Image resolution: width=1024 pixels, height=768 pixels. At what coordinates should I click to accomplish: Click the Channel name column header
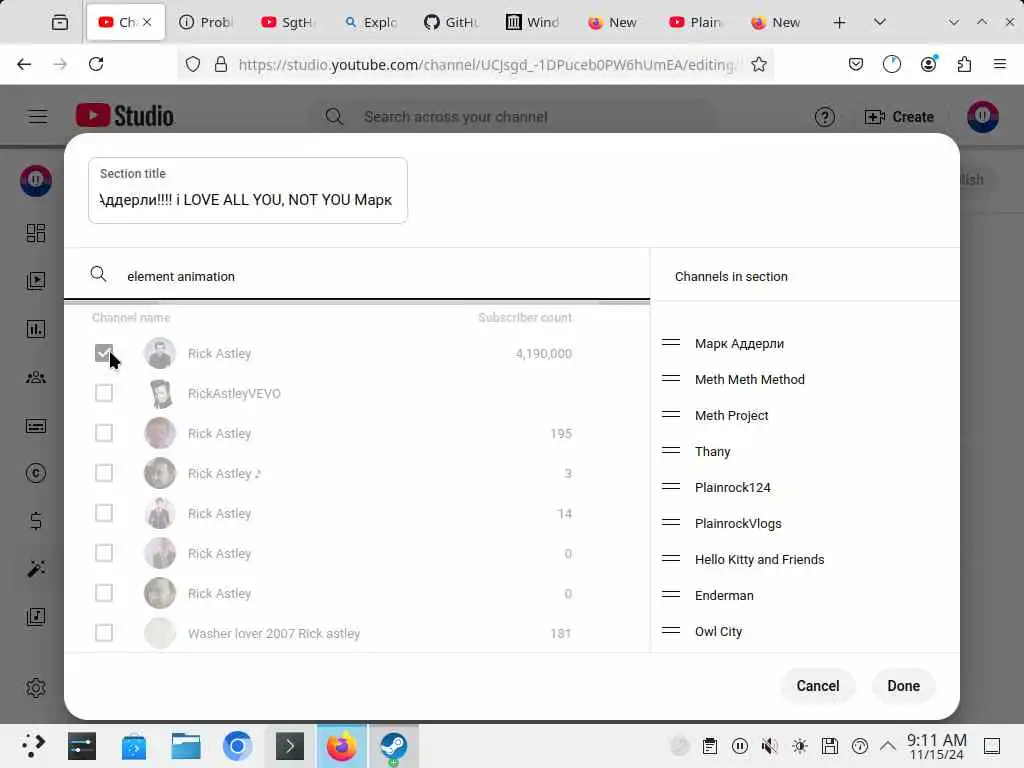tap(131, 317)
